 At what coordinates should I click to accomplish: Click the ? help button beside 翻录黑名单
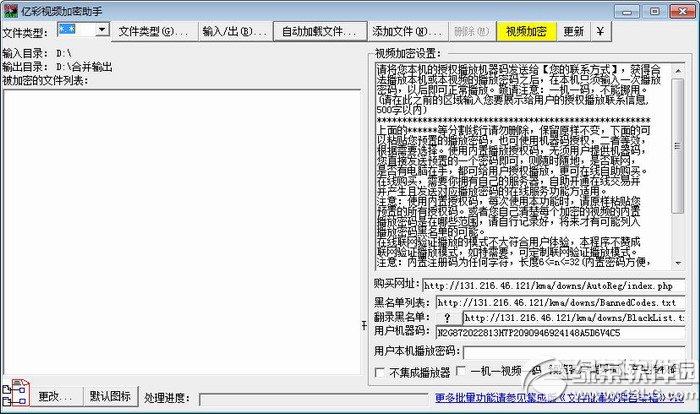[x=447, y=318]
